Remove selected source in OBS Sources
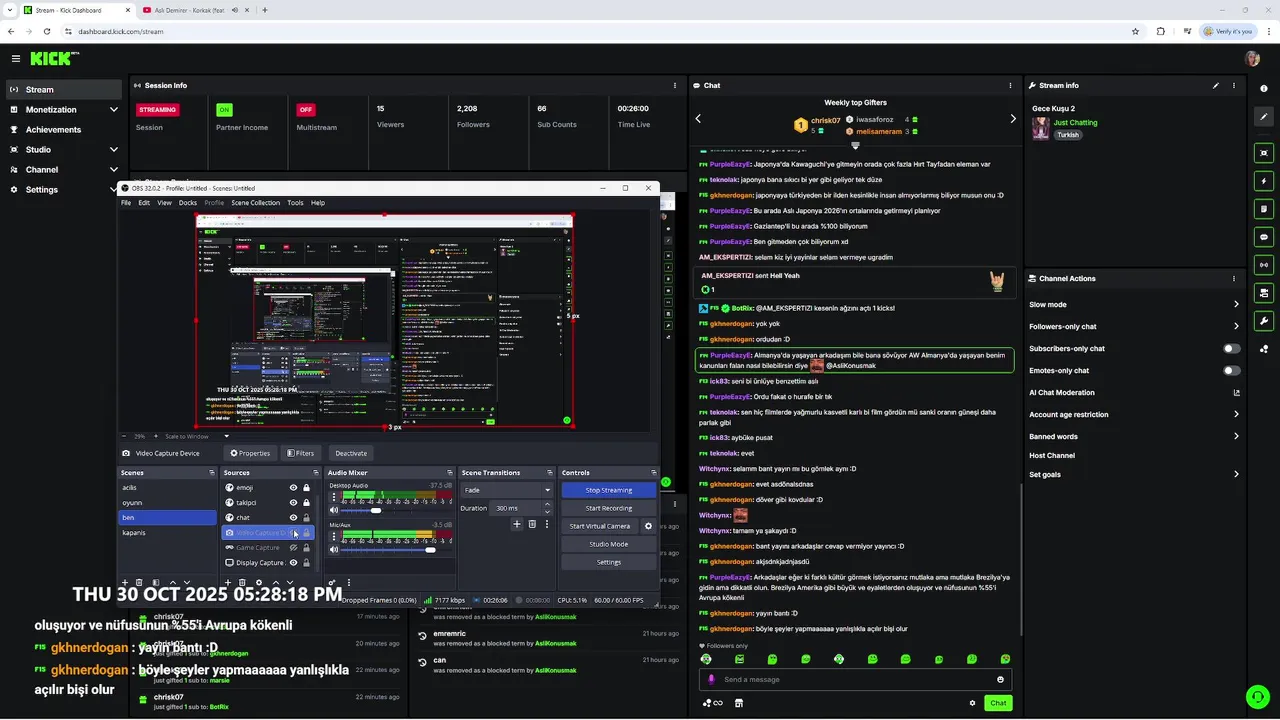Screen dimensions: 1280x720 (242, 582)
